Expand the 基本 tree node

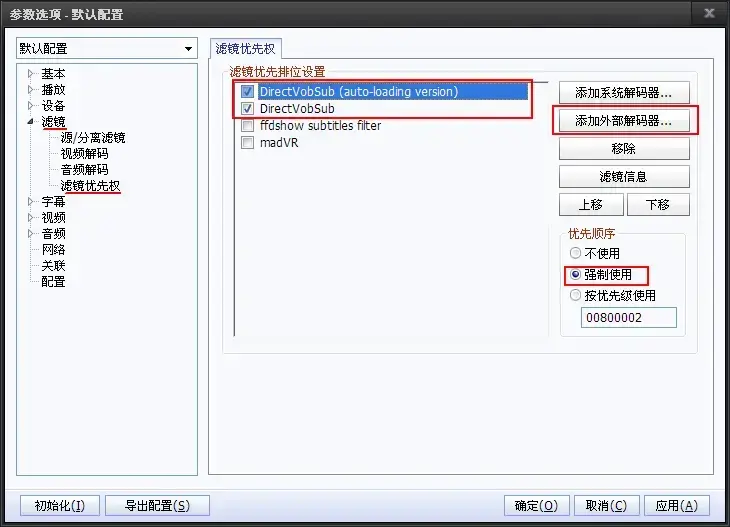click(x=31, y=74)
